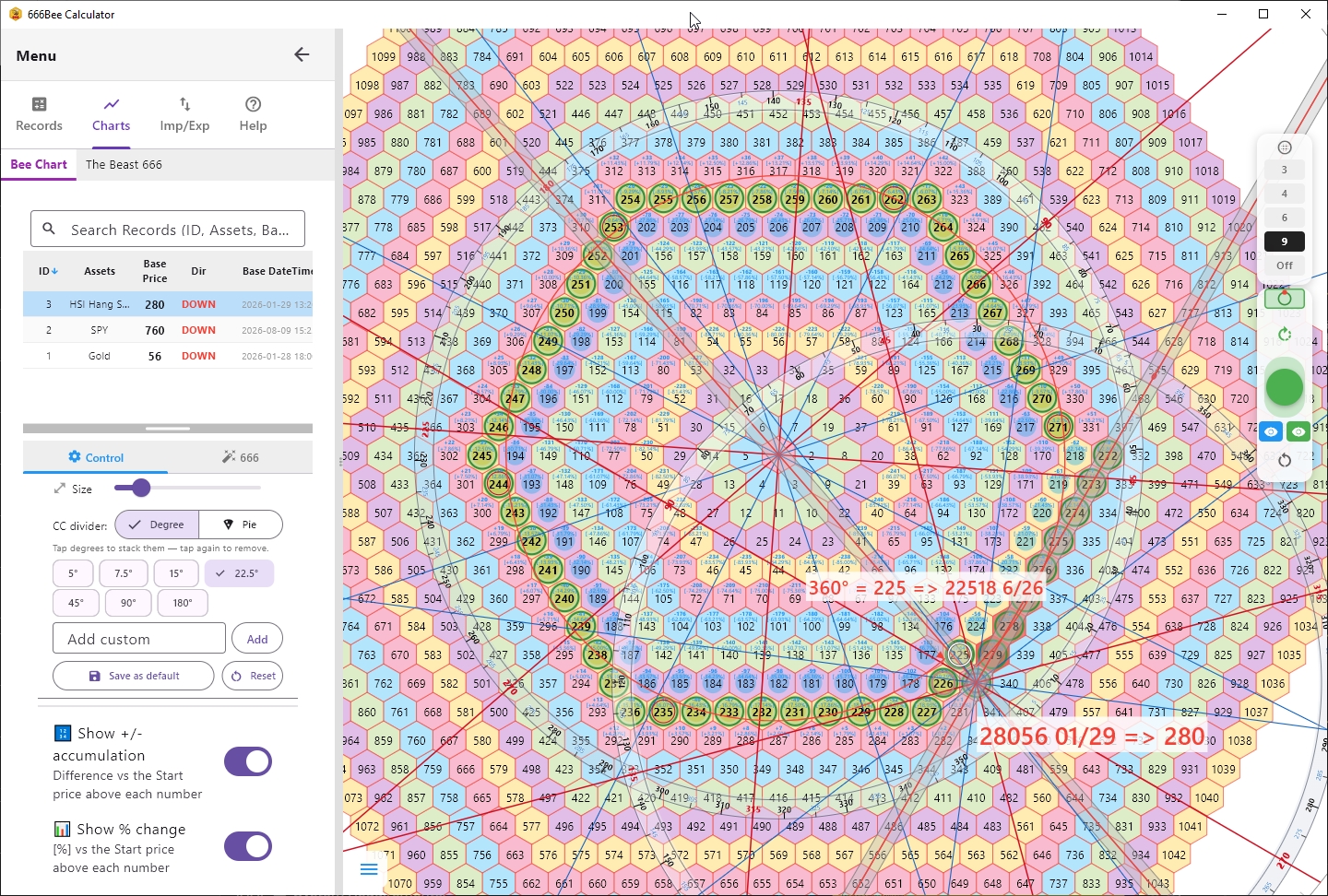Click the Base DateTime column header
The width and height of the screenshot is (1328, 896).
click(x=277, y=271)
